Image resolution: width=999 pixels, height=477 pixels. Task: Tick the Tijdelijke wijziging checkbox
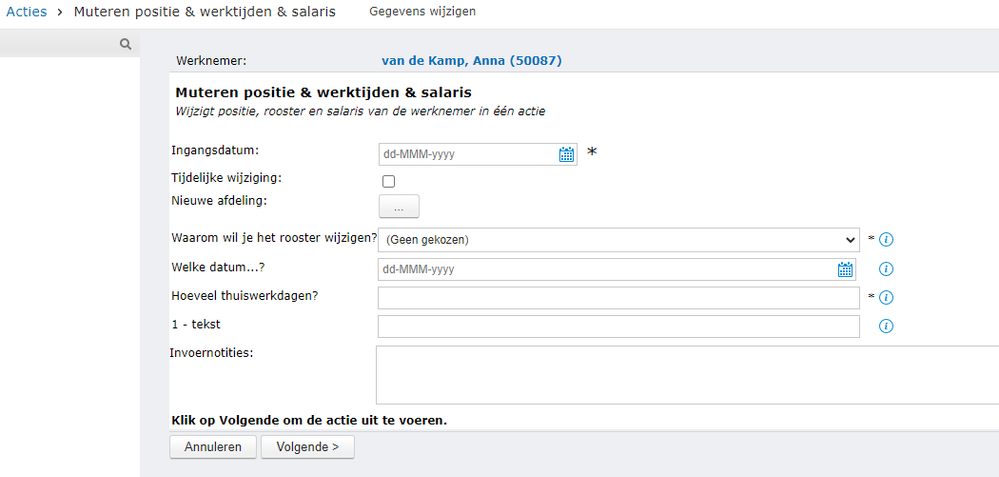point(389,181)
